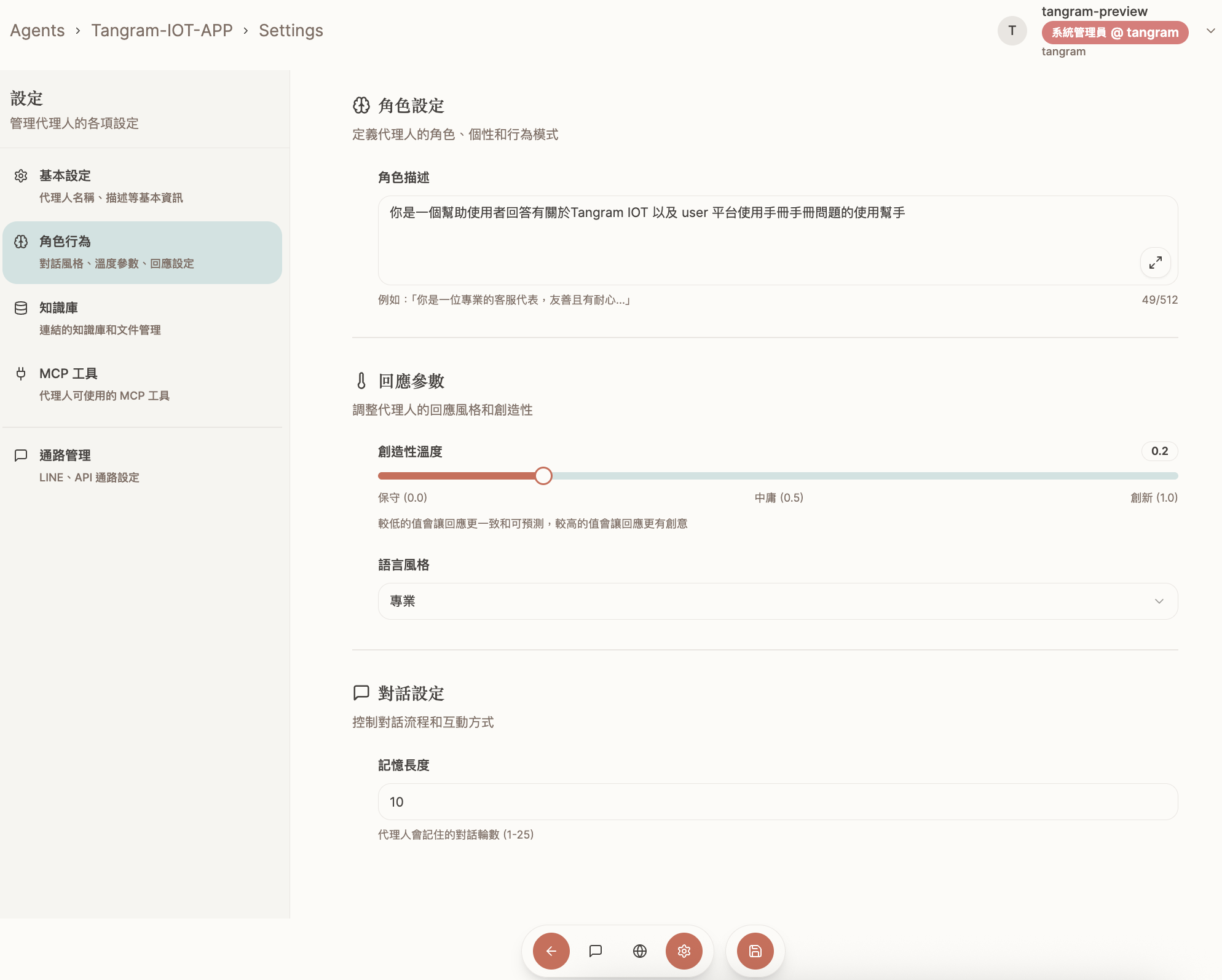Screen dimensions: 1222x980
Task: Click the T user avatar
Action: [x=1012, y=31]
